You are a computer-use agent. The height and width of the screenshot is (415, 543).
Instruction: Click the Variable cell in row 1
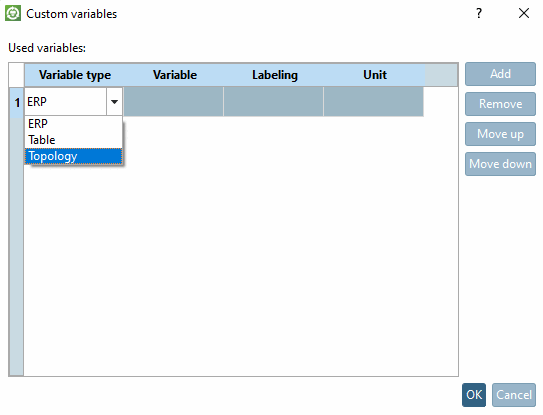click(173, 101)
